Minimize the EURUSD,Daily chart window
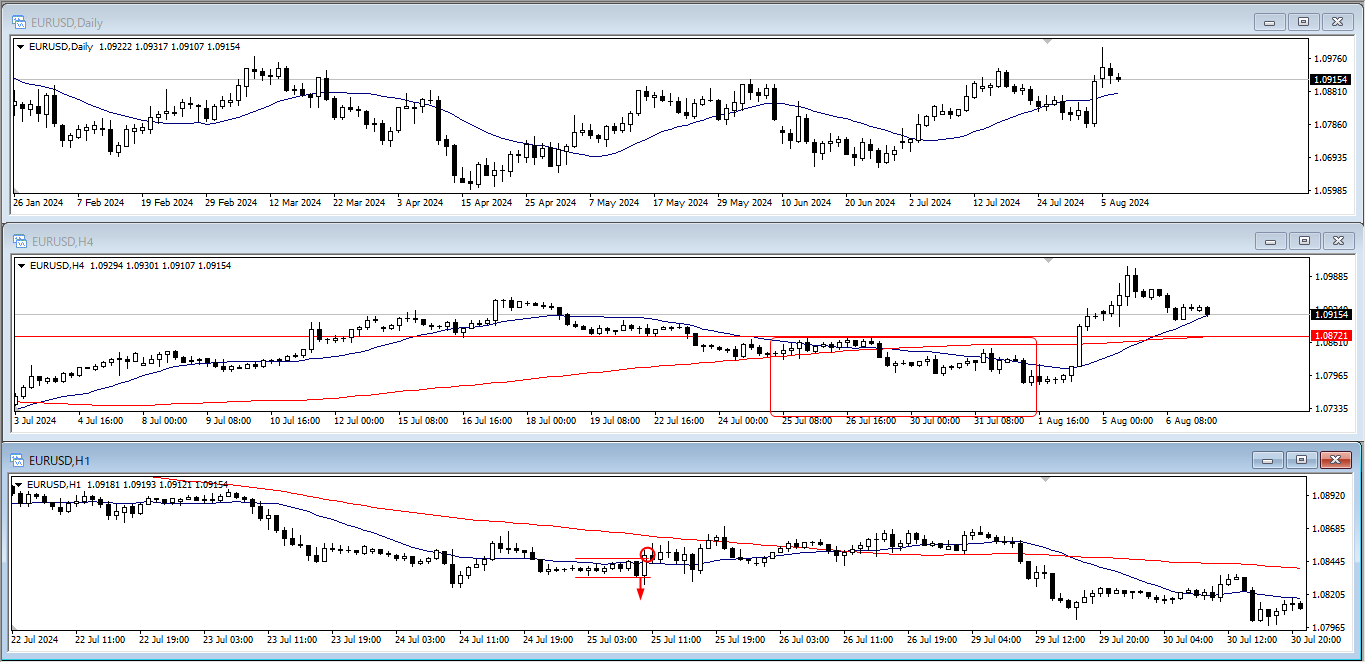Viewport: 1366px width, 663px height. 1271,22
